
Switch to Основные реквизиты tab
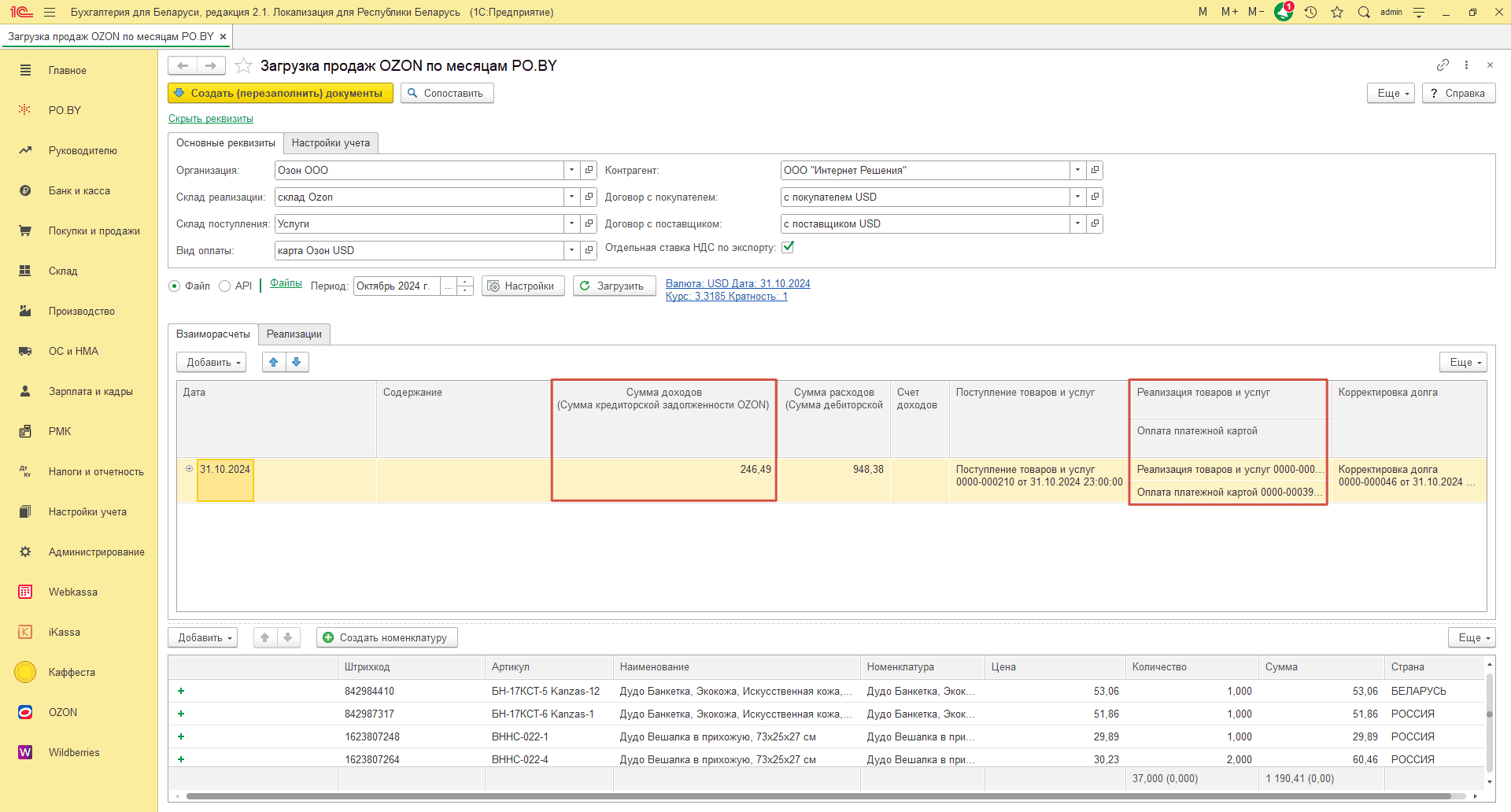coord(226,142)
